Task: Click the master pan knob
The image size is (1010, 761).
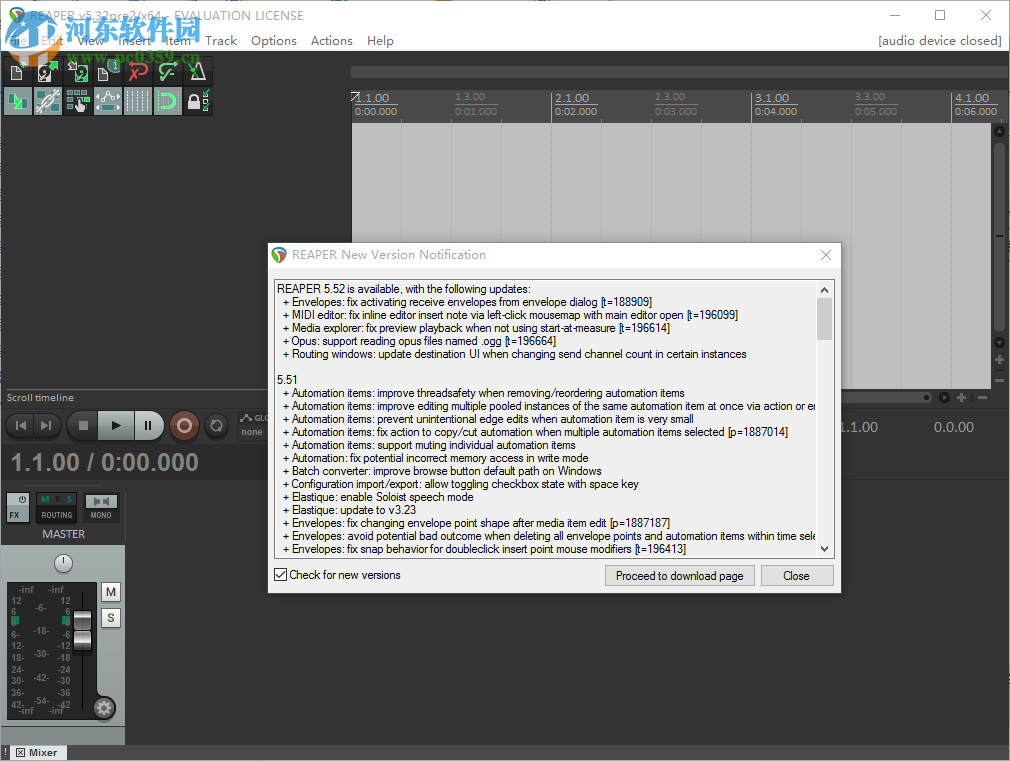Action: click(63, 563)
